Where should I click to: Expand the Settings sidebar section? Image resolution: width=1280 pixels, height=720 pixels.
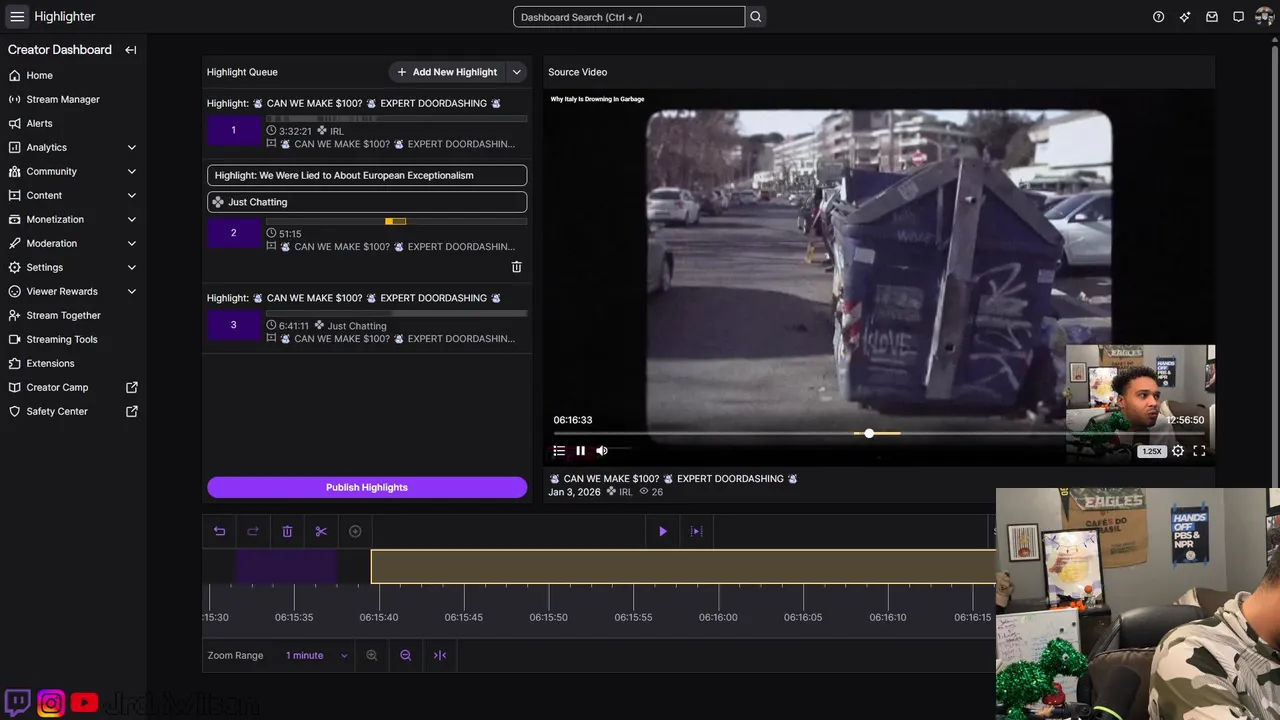tap(132, 267)
